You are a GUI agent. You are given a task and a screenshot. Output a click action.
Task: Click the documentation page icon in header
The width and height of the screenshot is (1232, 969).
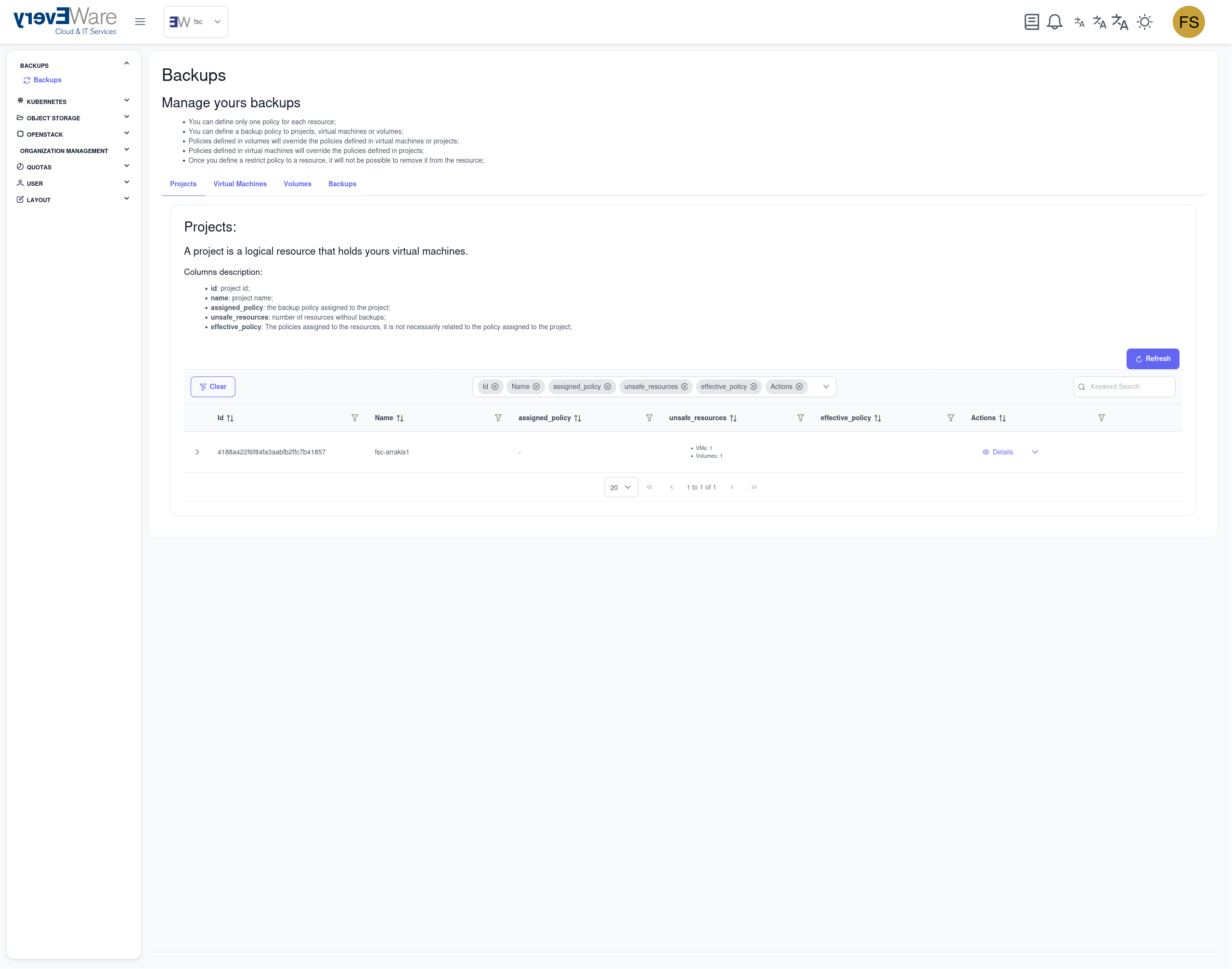(x=1031, y=22)
